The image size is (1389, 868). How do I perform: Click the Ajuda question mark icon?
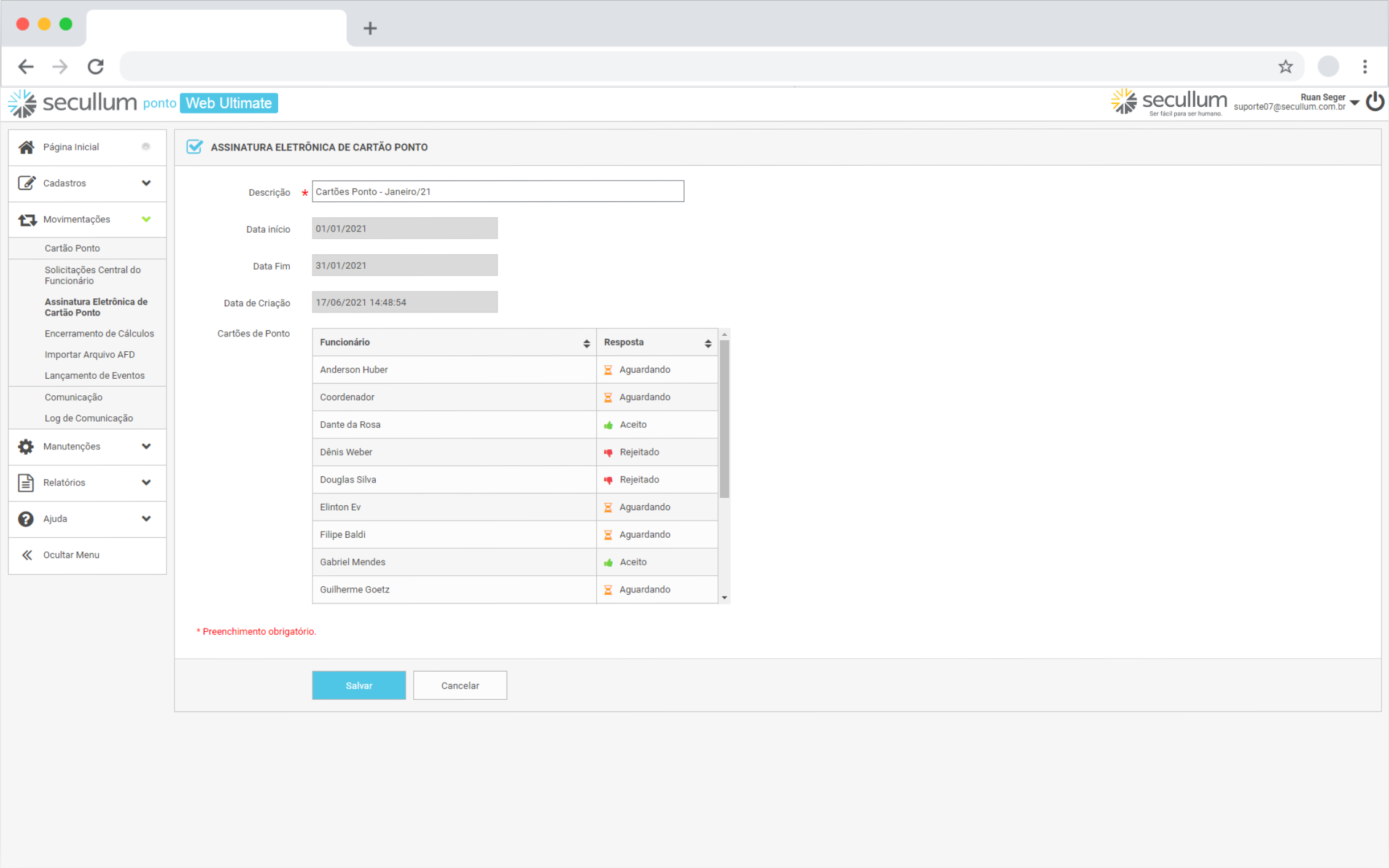coord(26,519)
